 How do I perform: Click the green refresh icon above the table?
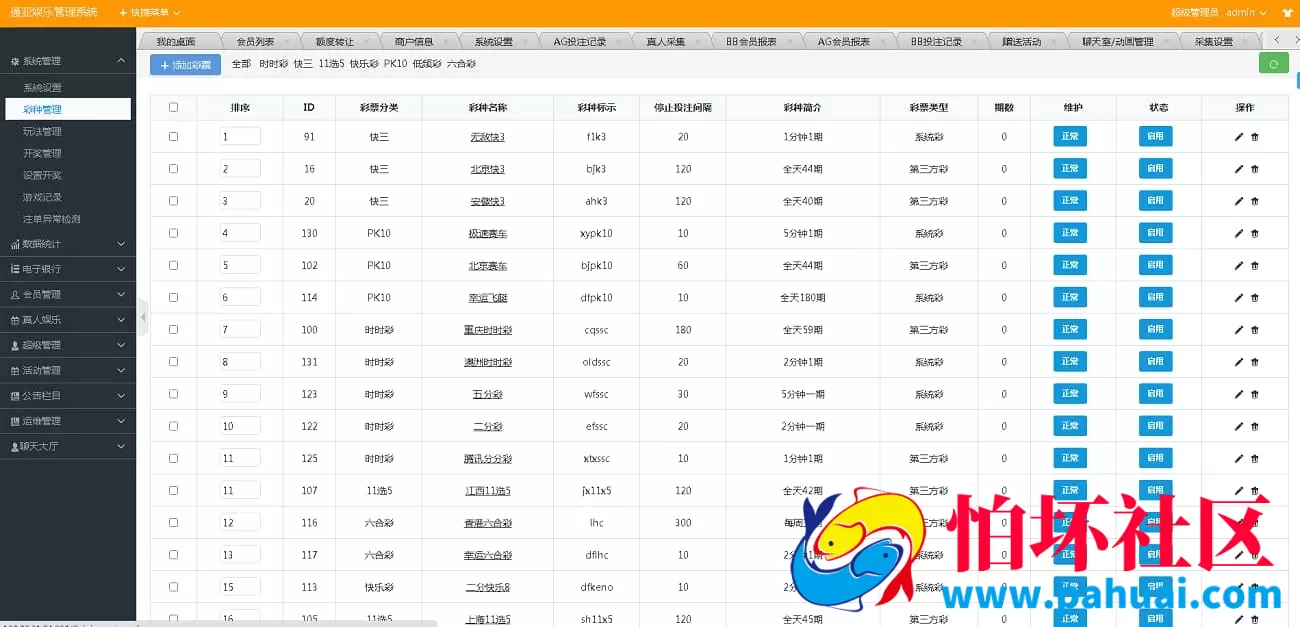pyautogui.click(x=1274, y=63)
